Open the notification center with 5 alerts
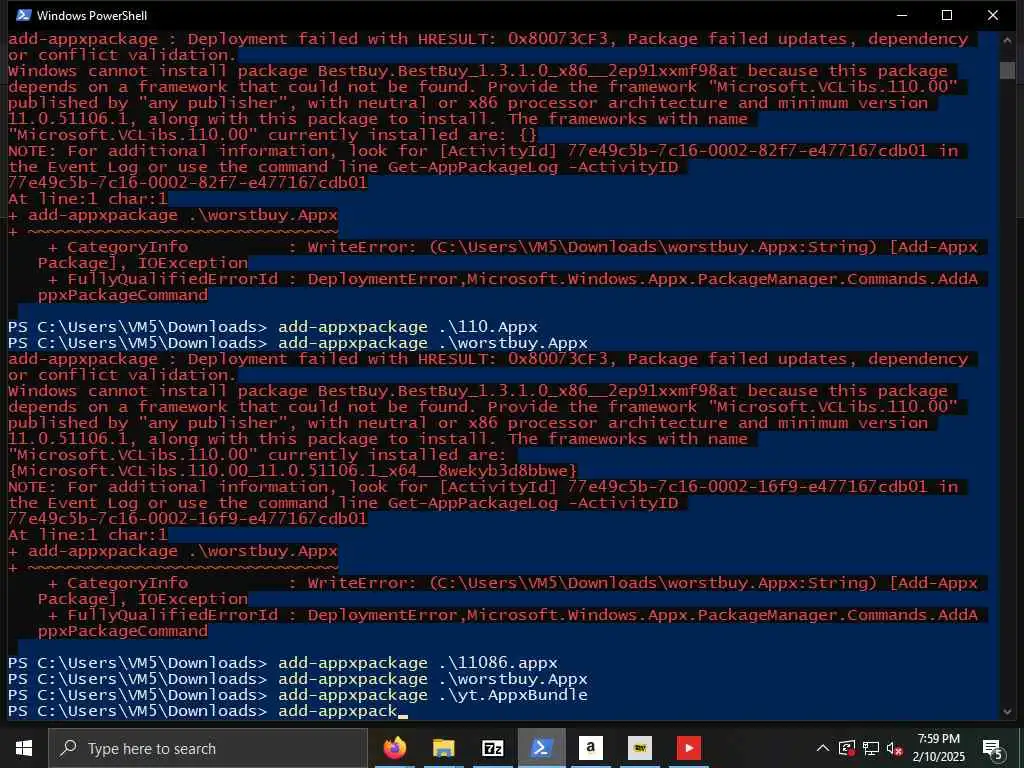 [992, 749]
